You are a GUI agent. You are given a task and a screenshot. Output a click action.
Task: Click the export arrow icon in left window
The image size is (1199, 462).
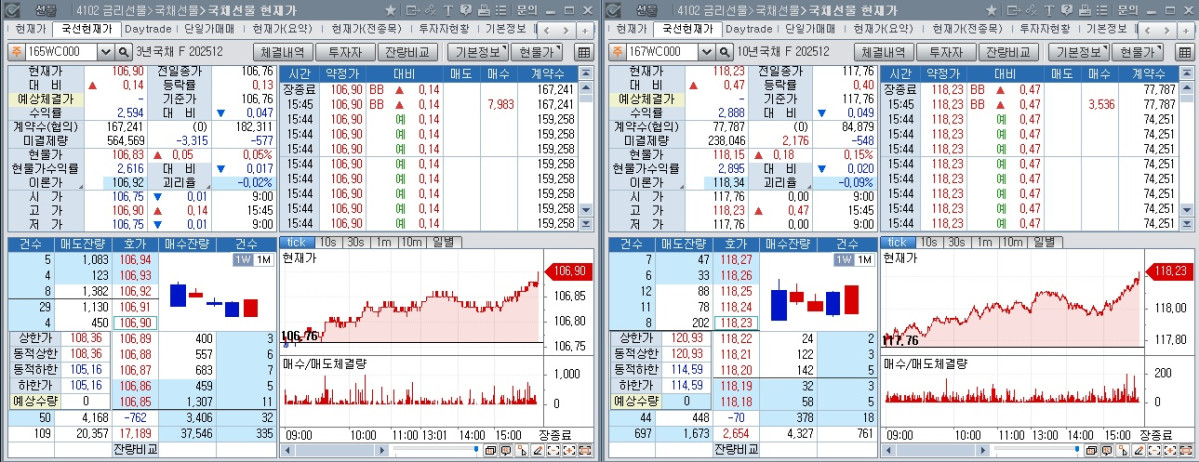point(413,11)
